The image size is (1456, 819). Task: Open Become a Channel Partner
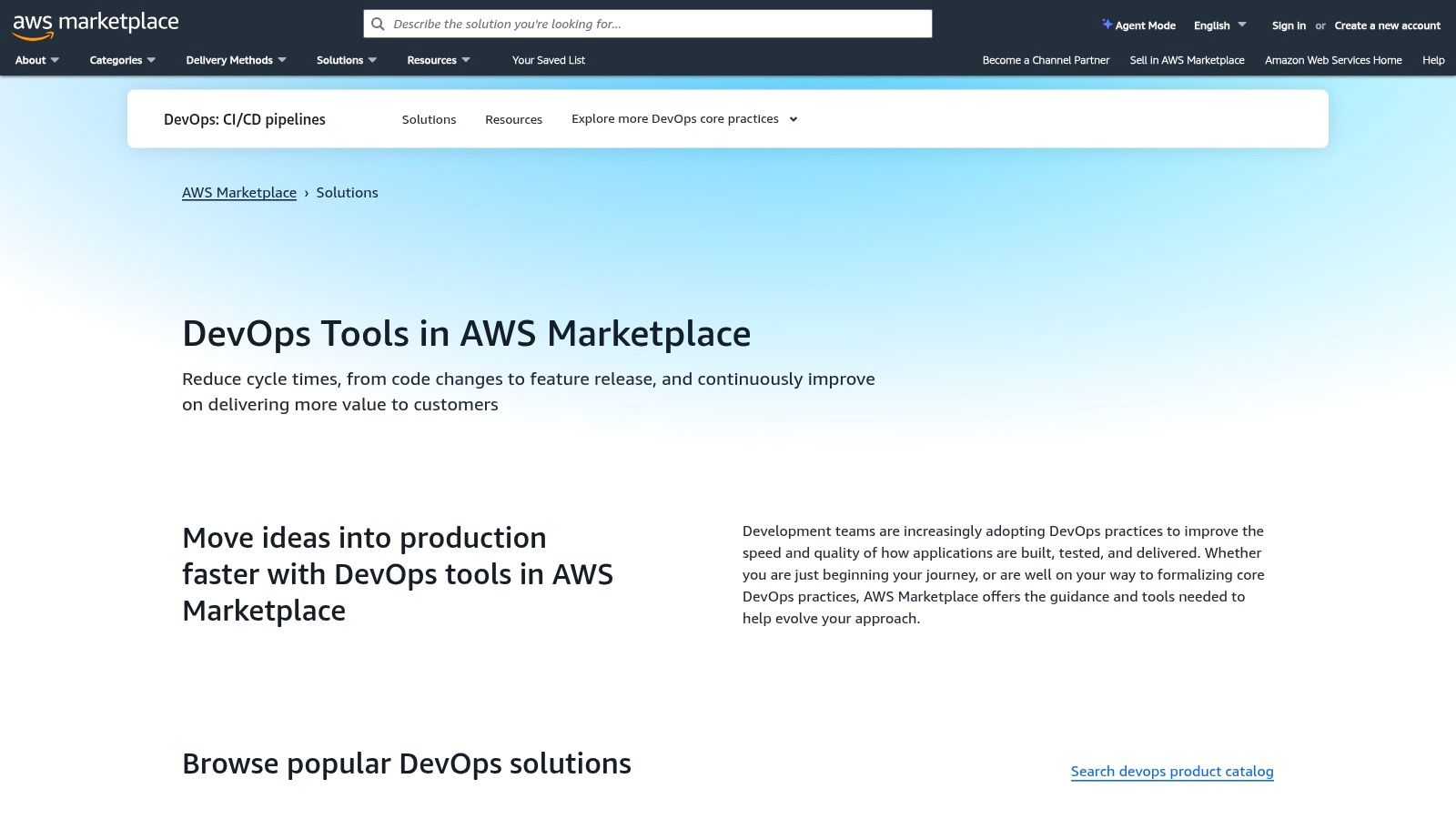coord(1046,60)
